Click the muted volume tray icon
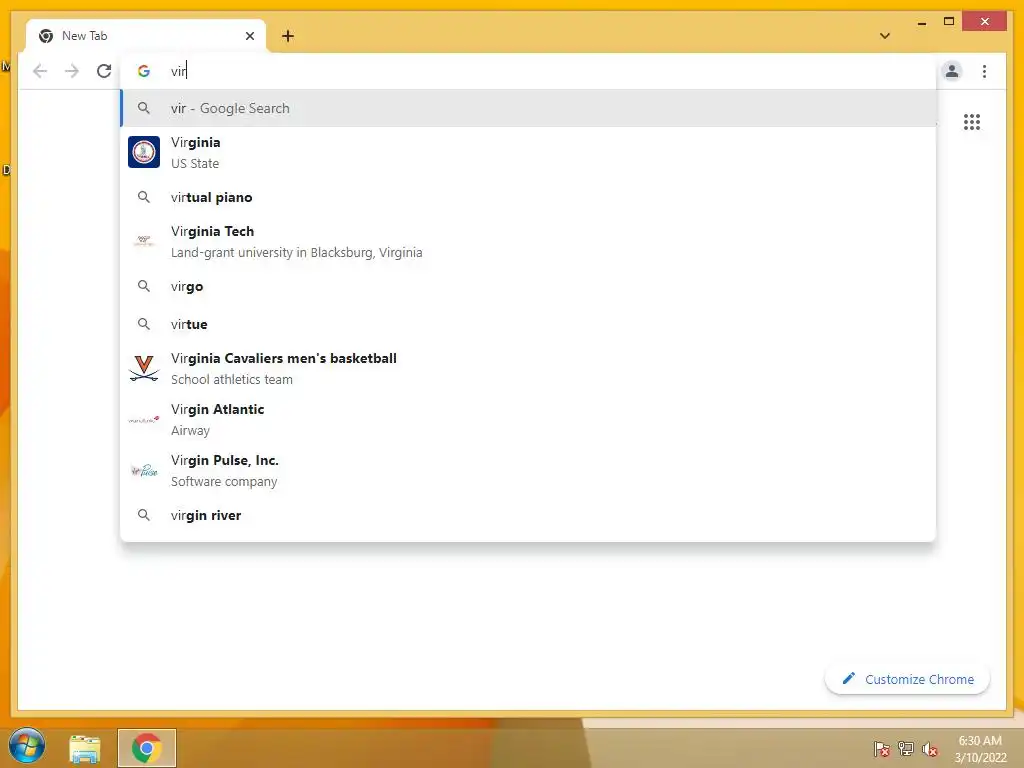This screenshot has width=1024, height=768. click(x=930, y=749)
